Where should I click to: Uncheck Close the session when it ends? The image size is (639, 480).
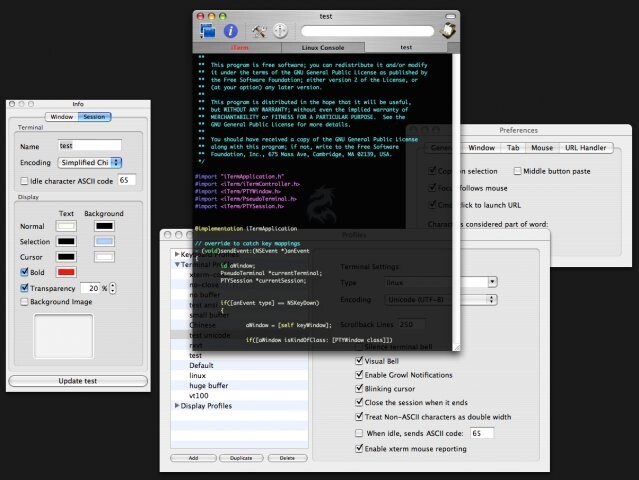pos(359,402)
